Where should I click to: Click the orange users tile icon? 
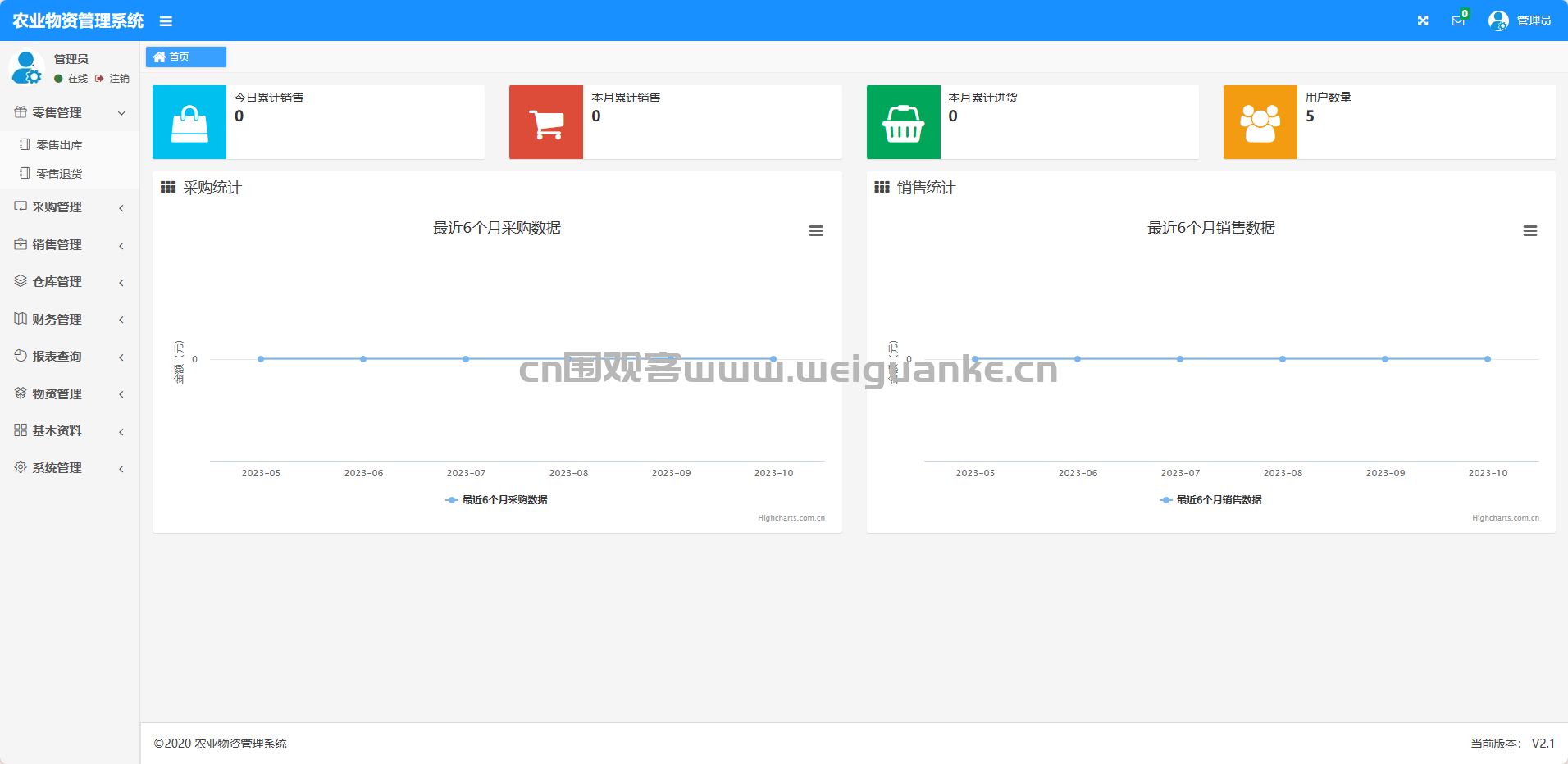pos(1260,122)
